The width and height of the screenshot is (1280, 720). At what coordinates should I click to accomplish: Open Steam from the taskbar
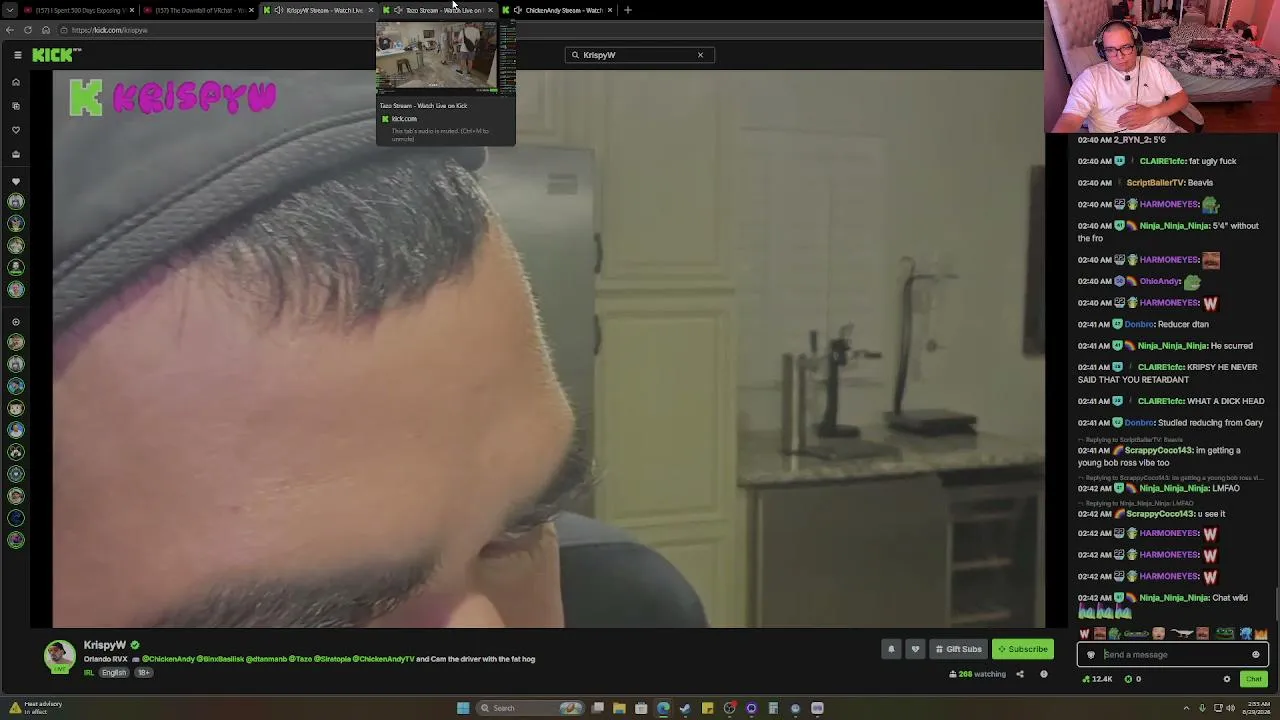685,708
